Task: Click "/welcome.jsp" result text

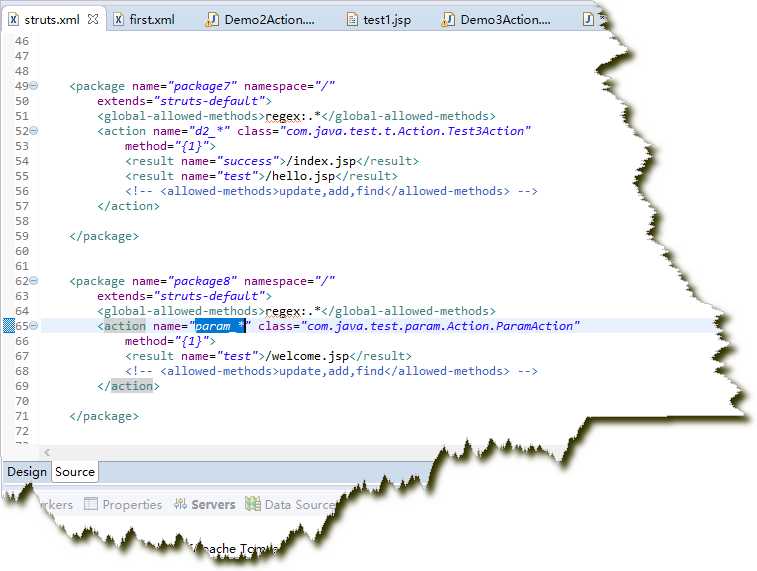Action: (307, 356)
